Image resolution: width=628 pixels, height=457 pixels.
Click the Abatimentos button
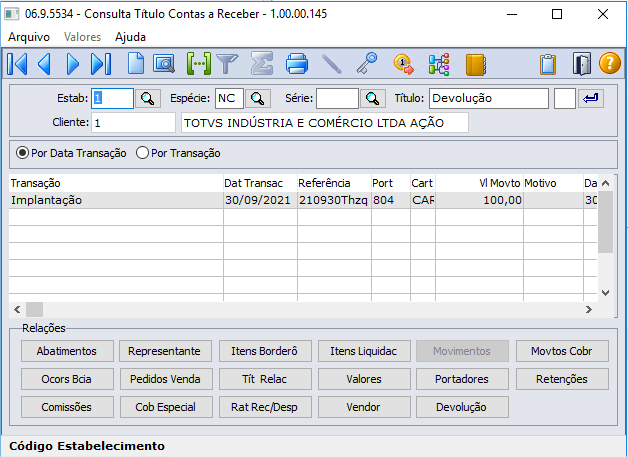[x=67, y=351]
